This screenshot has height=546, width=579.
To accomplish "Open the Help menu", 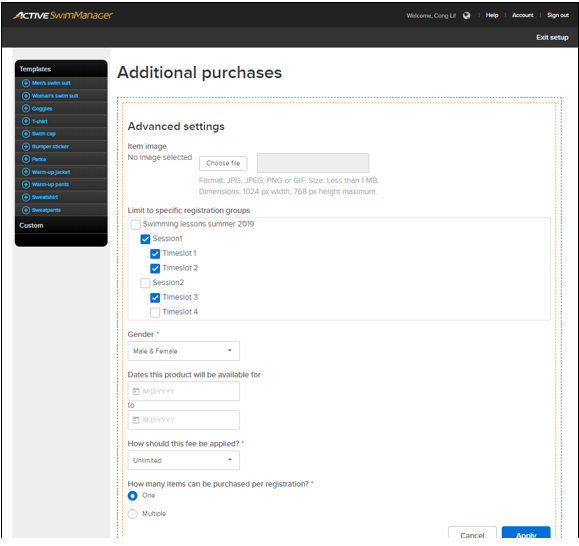I will click(x=492, y=15).
